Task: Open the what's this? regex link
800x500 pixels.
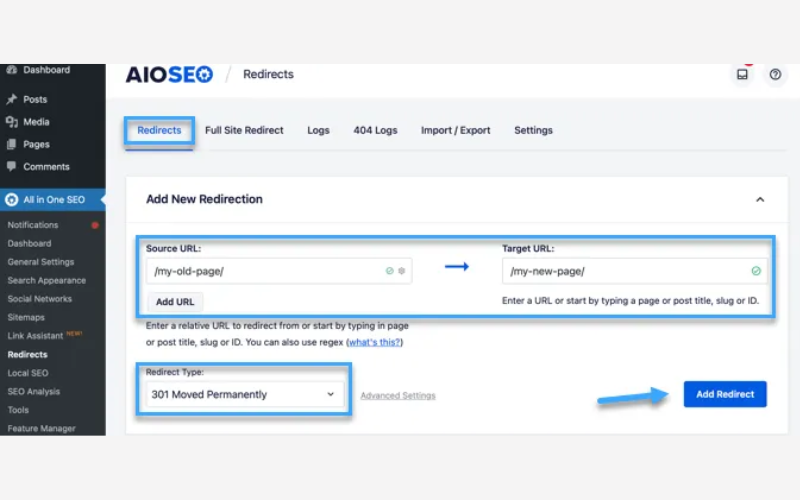Action: point(374,342)
